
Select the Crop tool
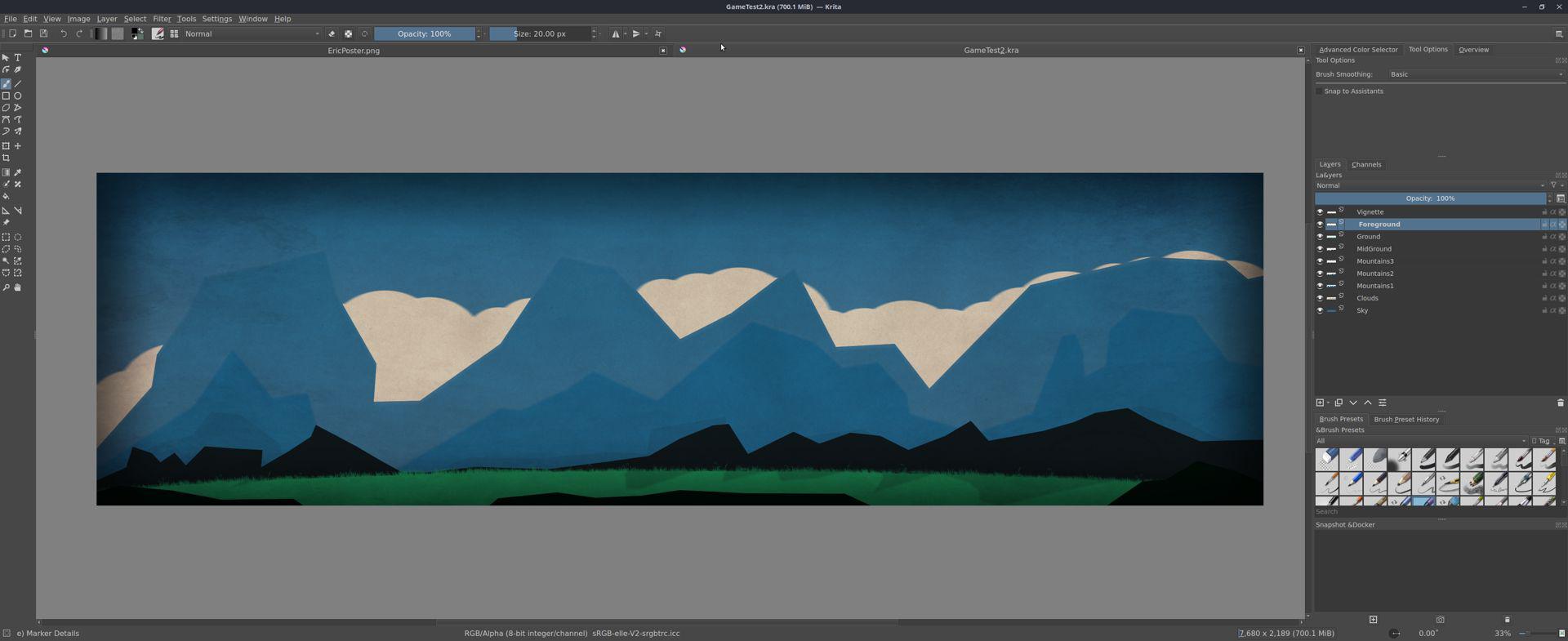(x=6, y=158)
